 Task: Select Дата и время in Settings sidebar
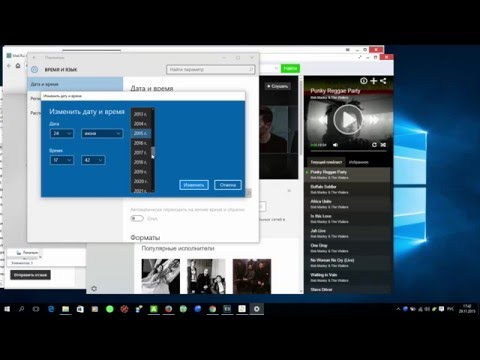pyautogui.click(x=75, y=84)
